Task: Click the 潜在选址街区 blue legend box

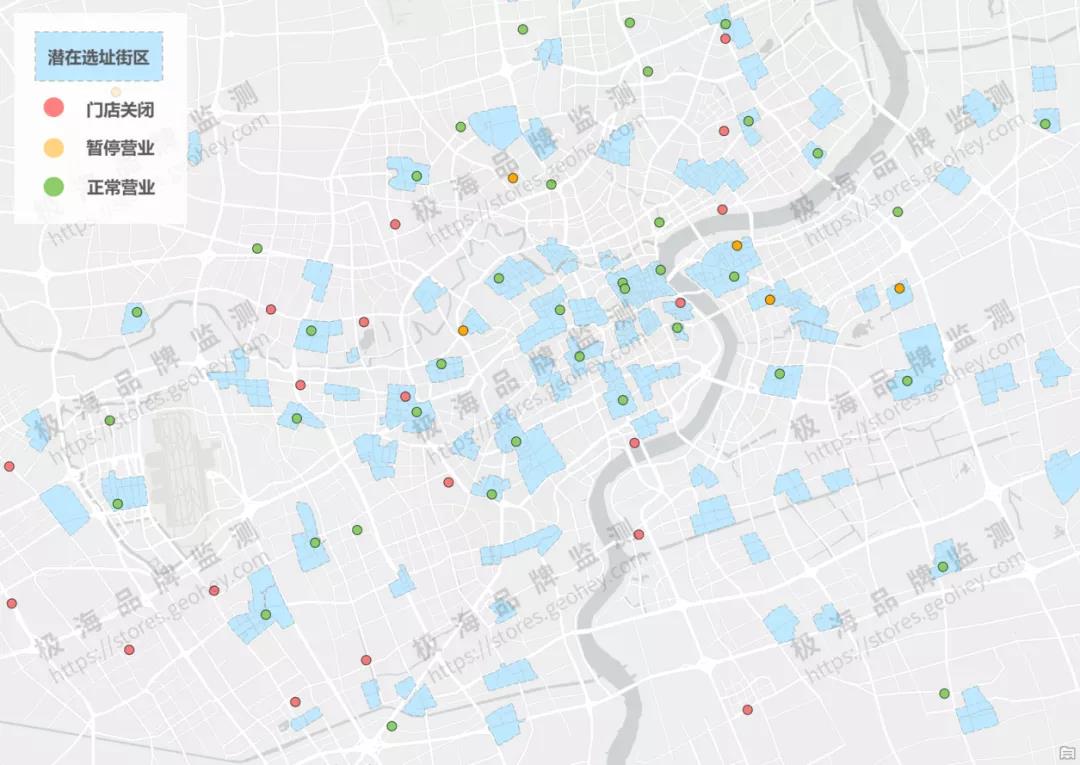Action: coord(98,59)
